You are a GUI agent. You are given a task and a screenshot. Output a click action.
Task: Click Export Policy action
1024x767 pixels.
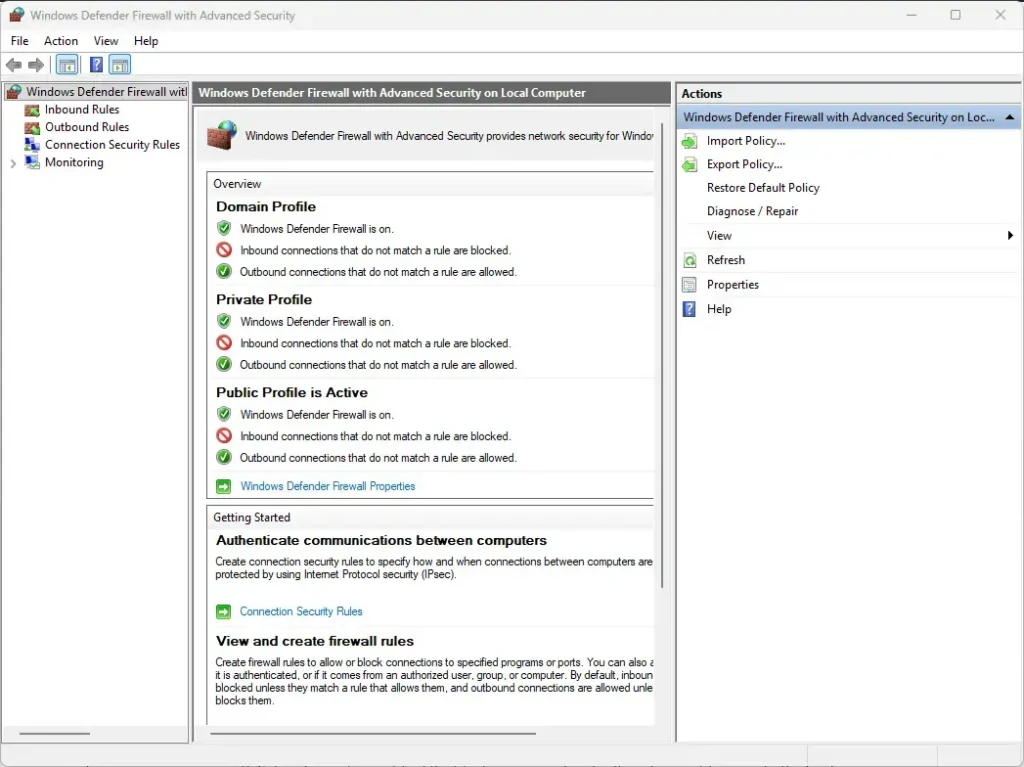[x=744, y=165]
